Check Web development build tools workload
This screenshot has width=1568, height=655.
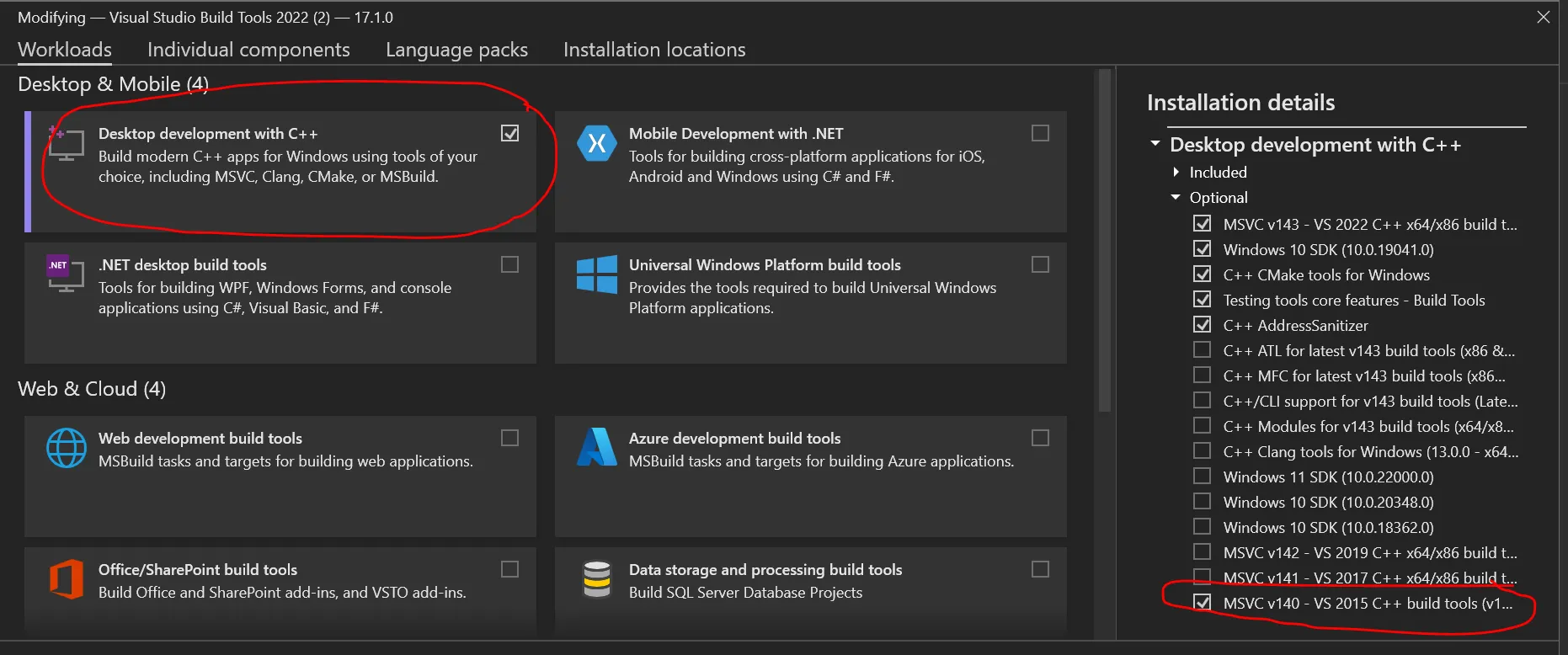(x=509, y=438)
